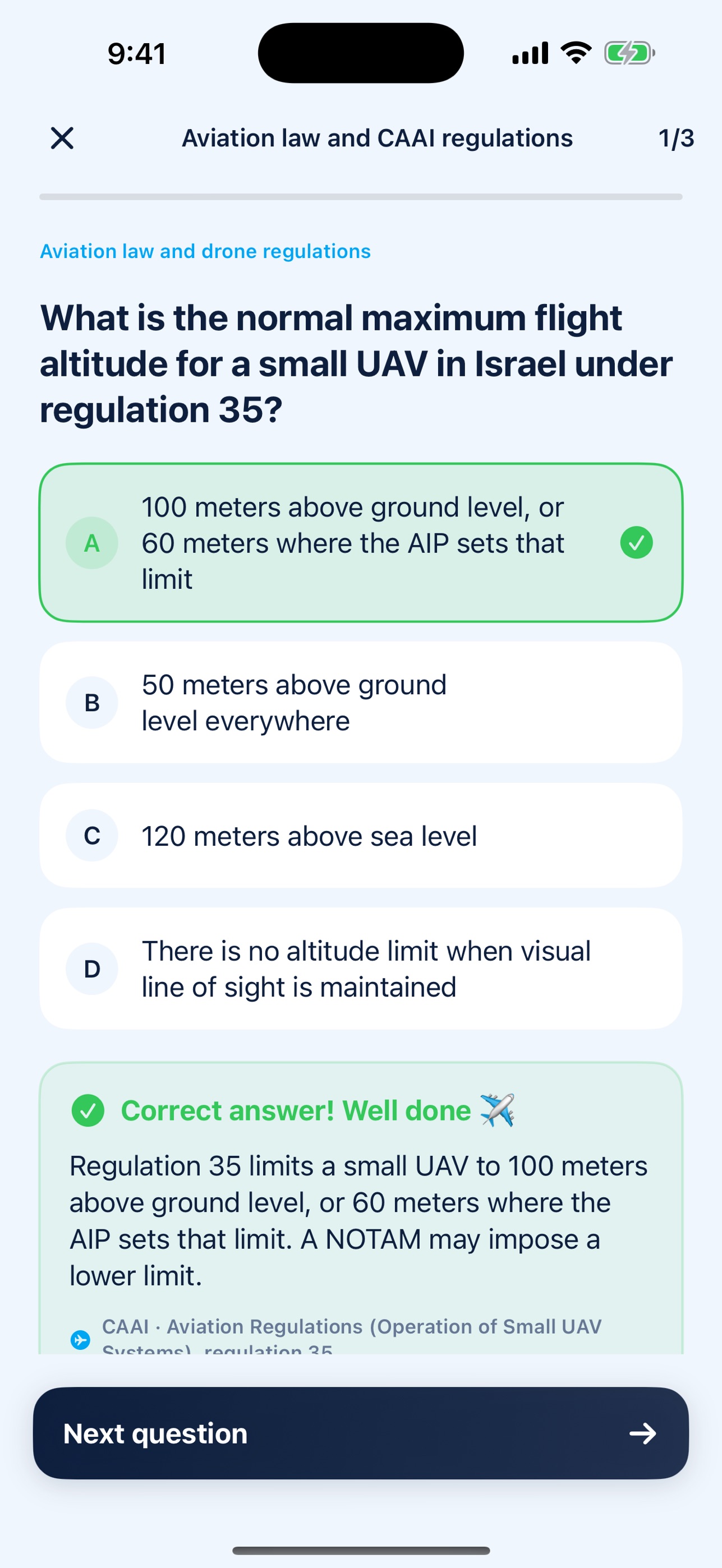The image size is (722, 1568).
Task: Go to the Next question
Action: tap(361, 1433)
